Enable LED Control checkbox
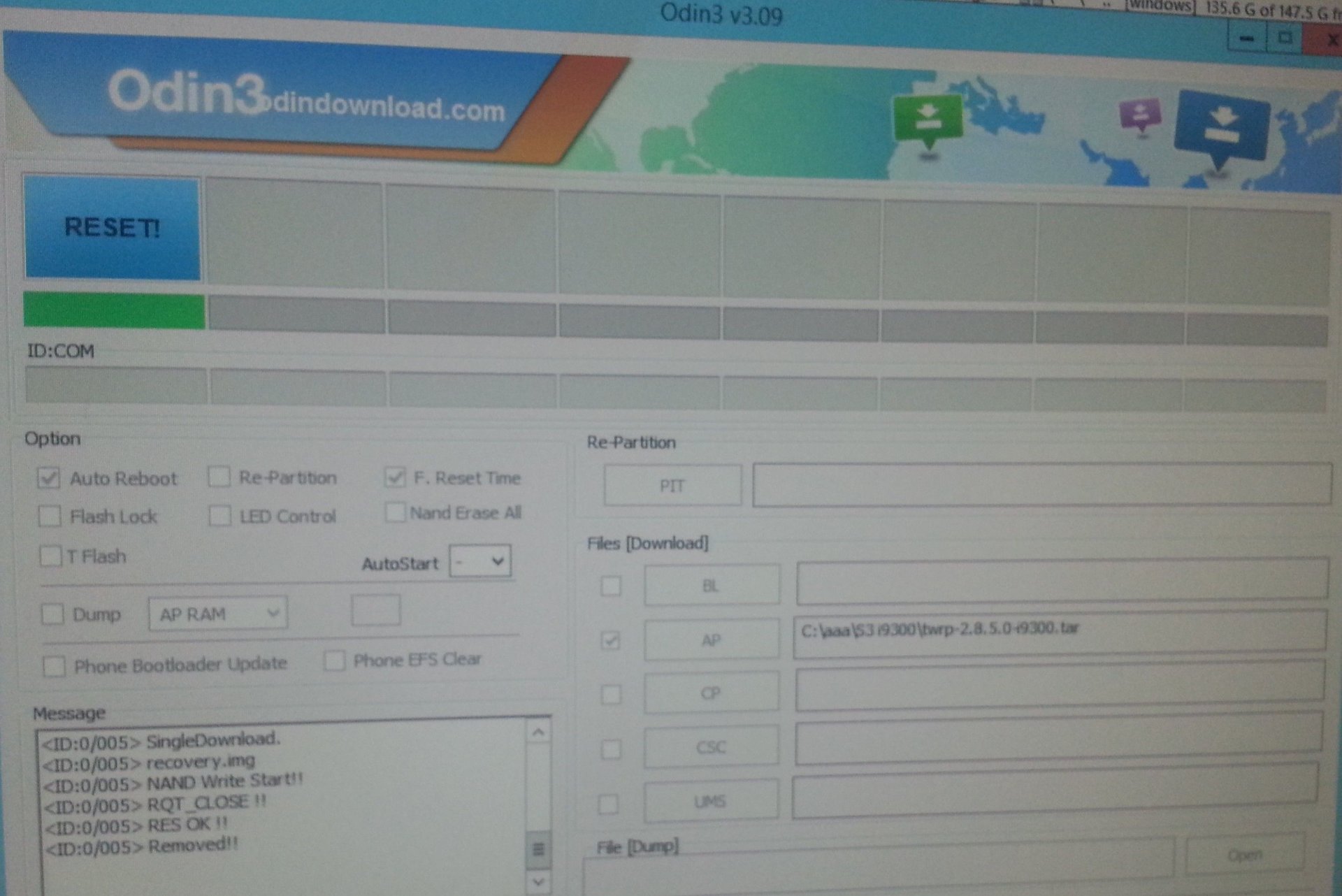The height and width of the screenshot is (896, 1342). (219, 516)
